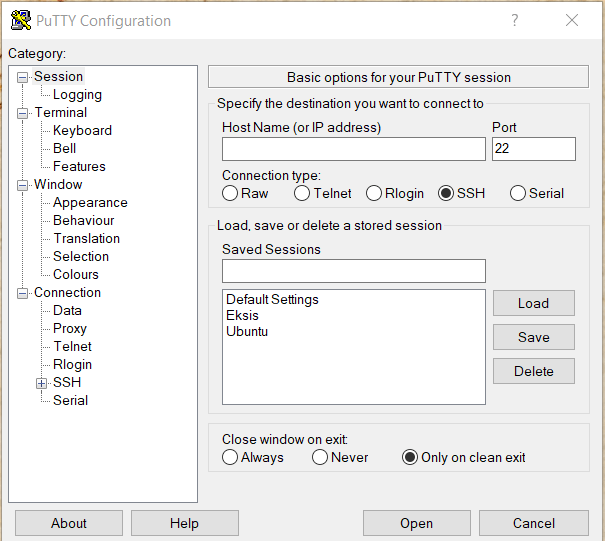
Task: Click the Port number field
Action: [x=533, y=149]
